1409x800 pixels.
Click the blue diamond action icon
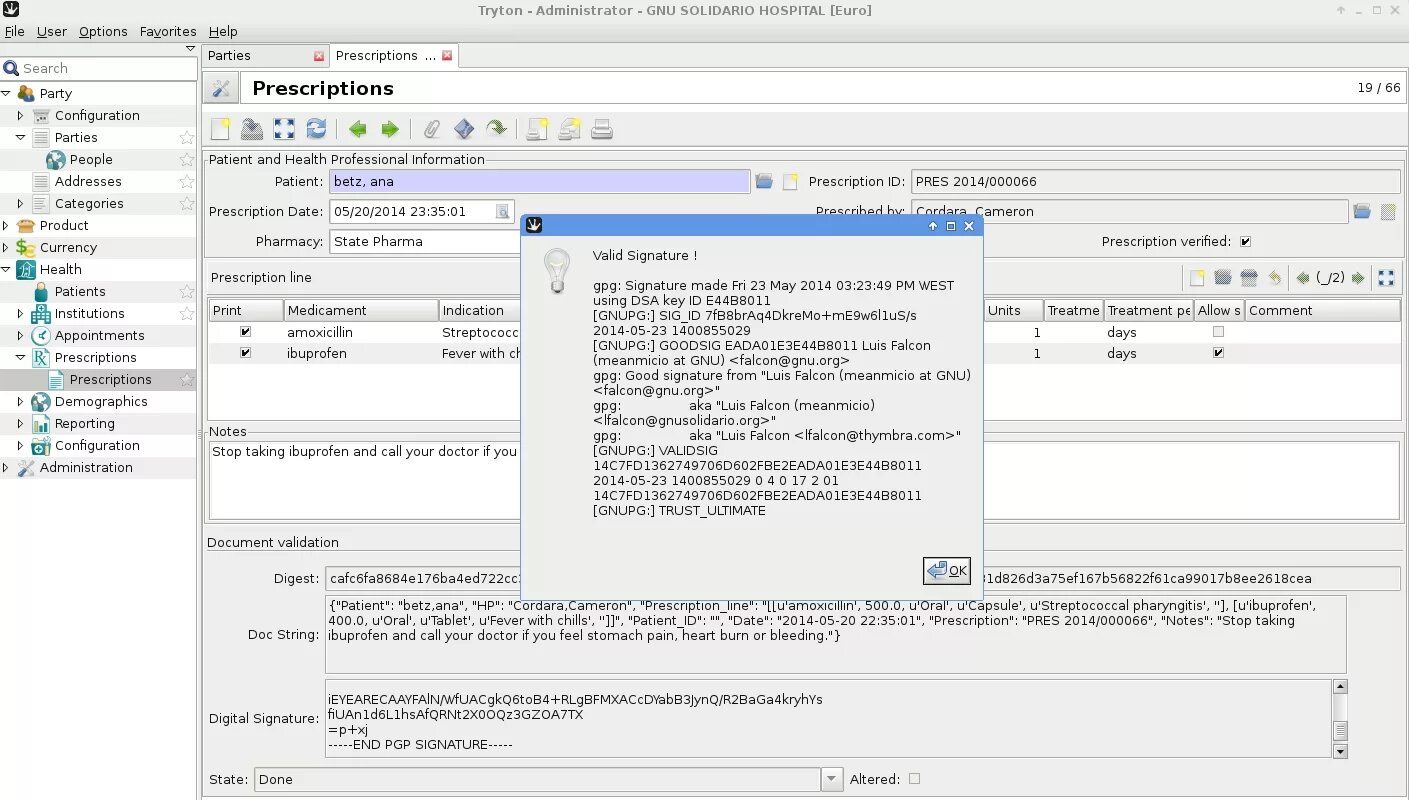point(464,129)
